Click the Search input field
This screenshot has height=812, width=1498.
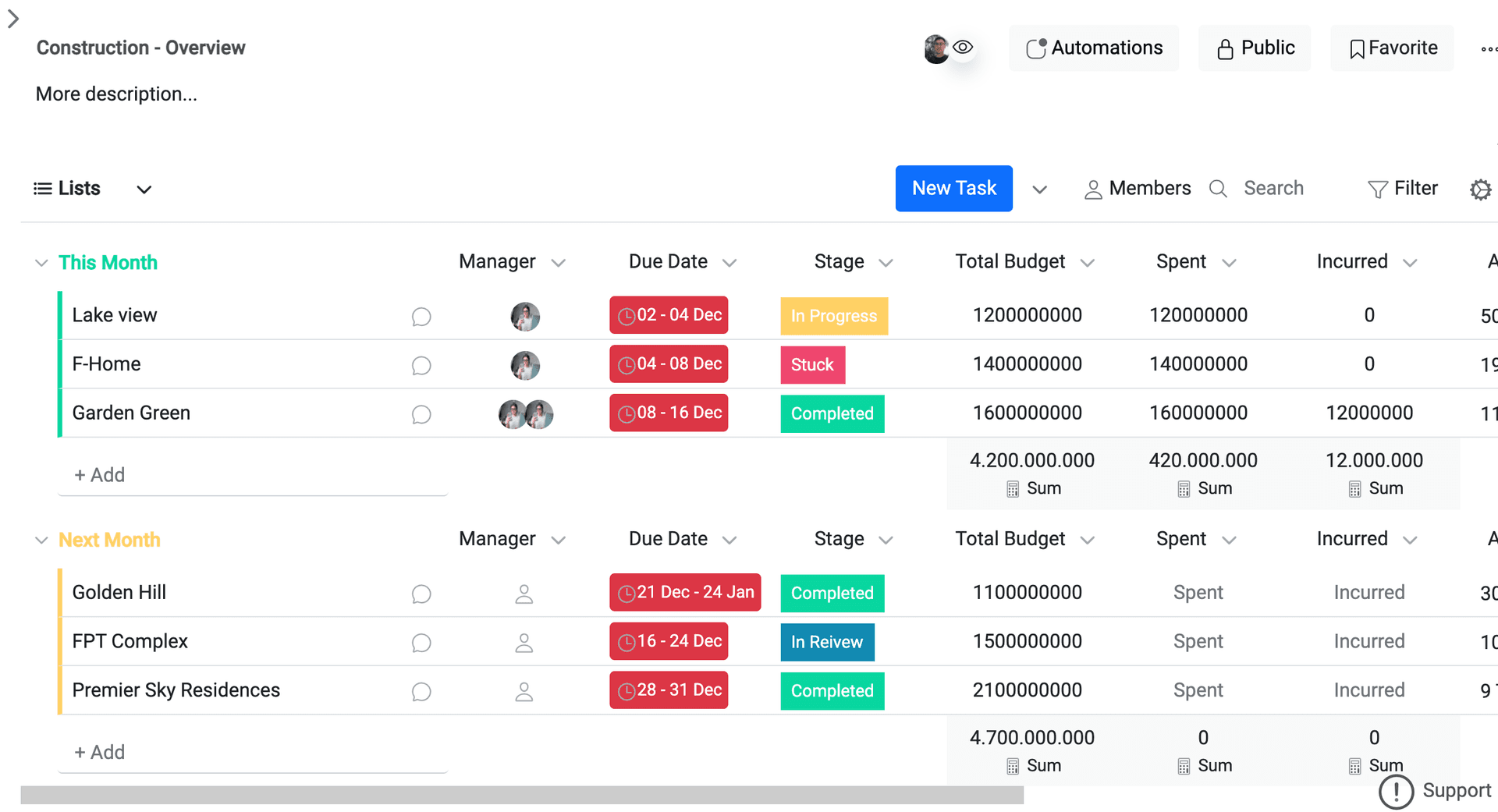(x=1273, y=189)
